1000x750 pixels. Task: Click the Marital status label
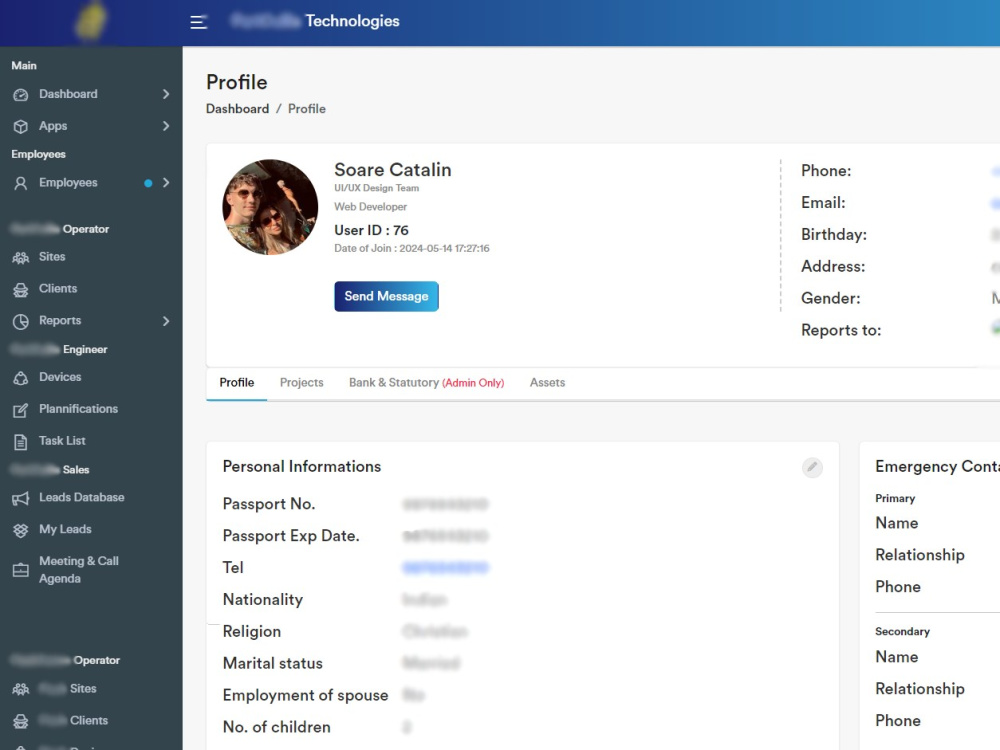(x=272, y=663)
